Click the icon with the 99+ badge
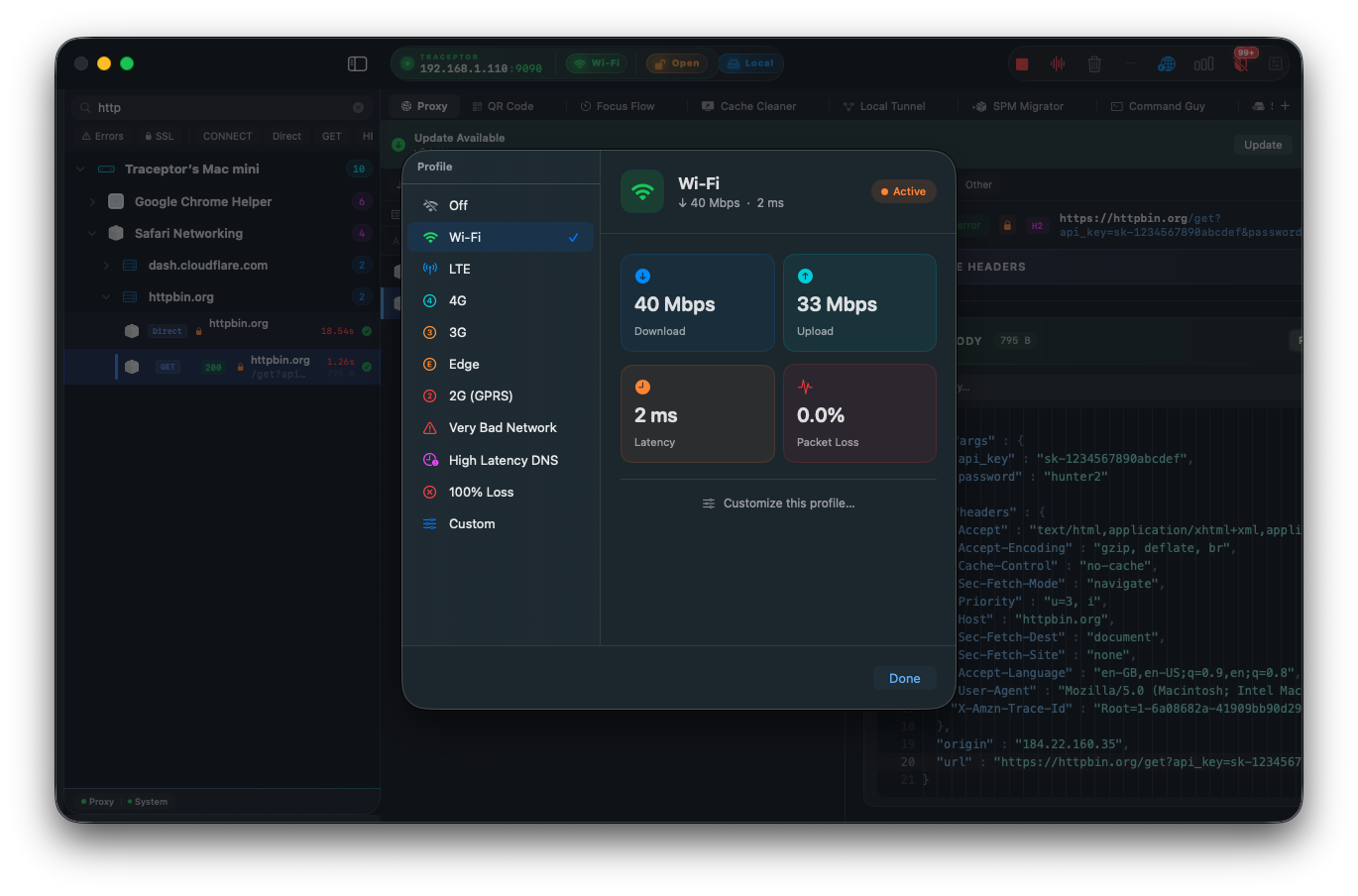 pos(1241,63)
